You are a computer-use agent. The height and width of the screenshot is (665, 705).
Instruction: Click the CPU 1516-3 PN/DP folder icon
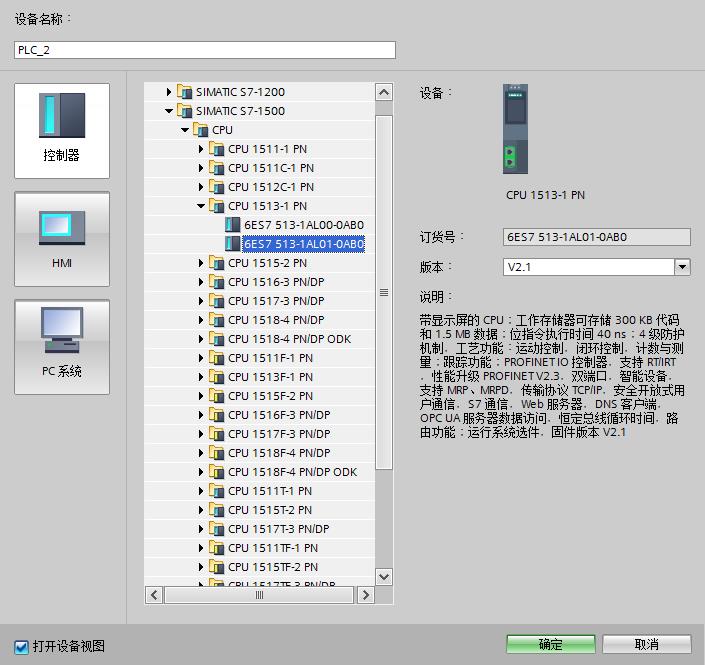216,282
